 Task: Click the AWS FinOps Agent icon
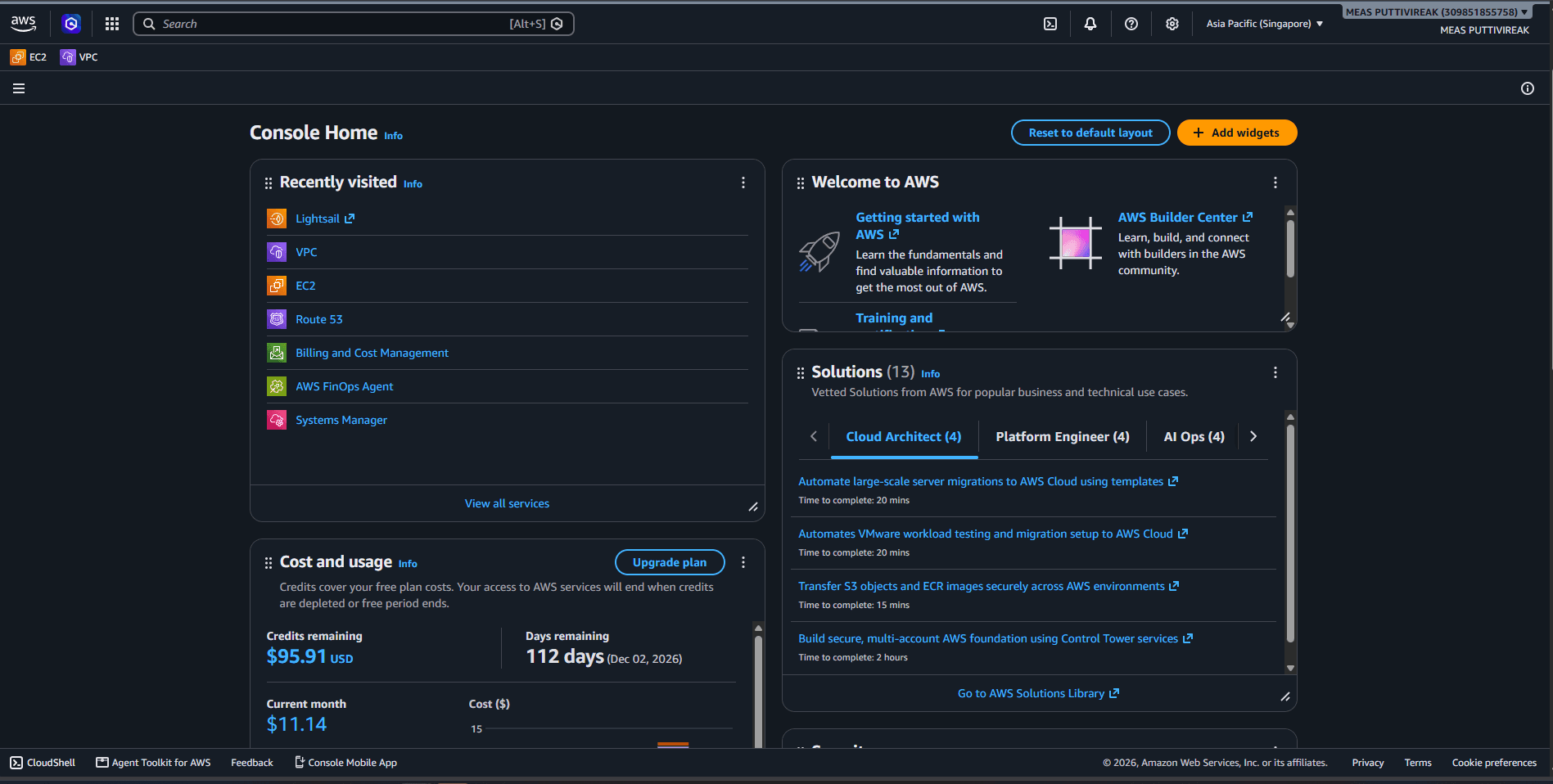point(277,386)
